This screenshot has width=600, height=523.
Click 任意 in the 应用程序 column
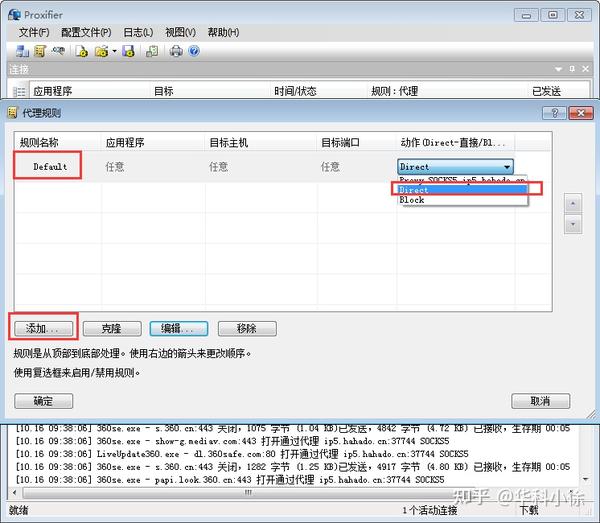[115, 167]
